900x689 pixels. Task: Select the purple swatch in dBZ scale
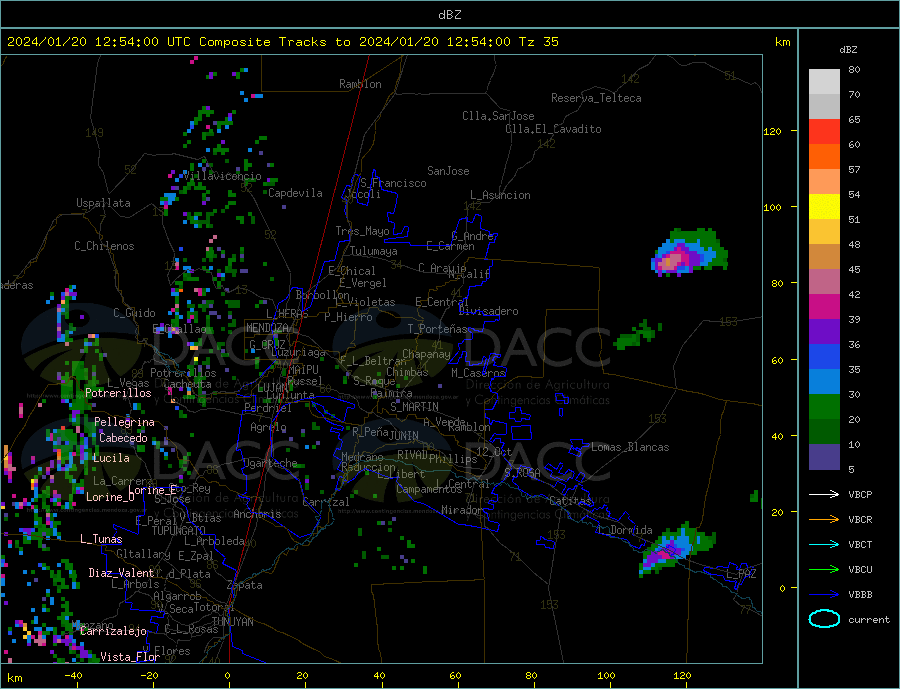pyautogui.click(x=824, y=332)
